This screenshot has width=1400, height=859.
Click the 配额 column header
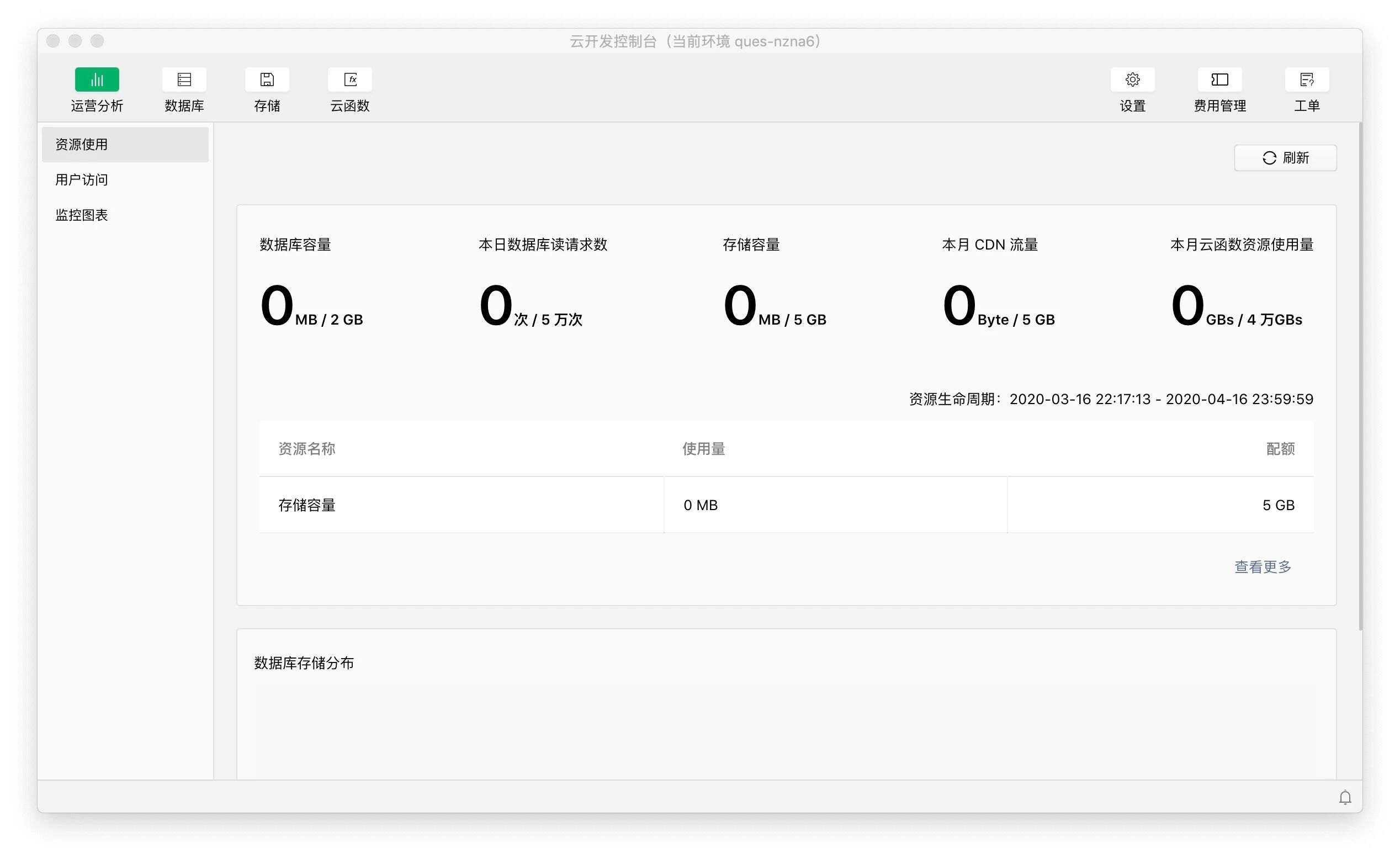(x=1280, y=449)
